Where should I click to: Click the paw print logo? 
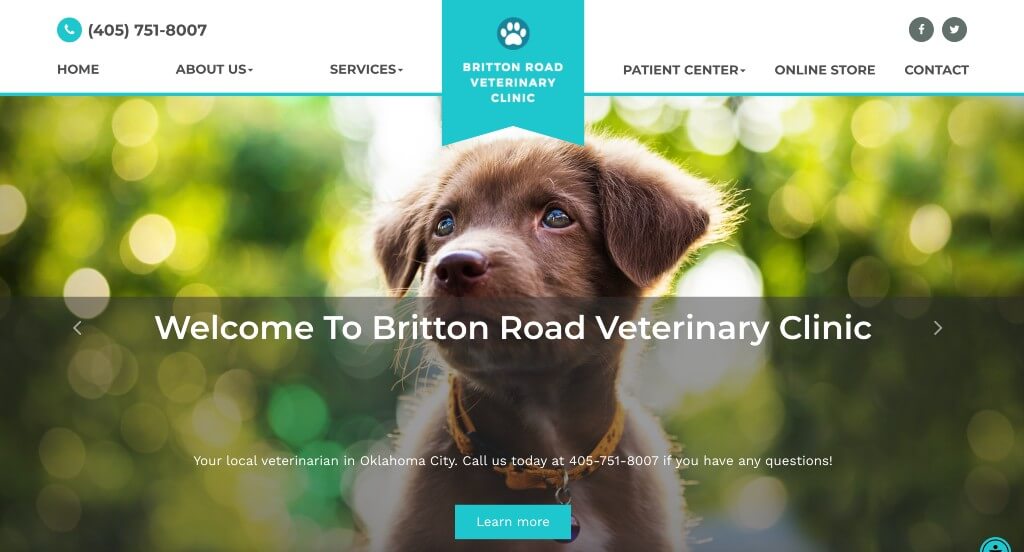513,33
